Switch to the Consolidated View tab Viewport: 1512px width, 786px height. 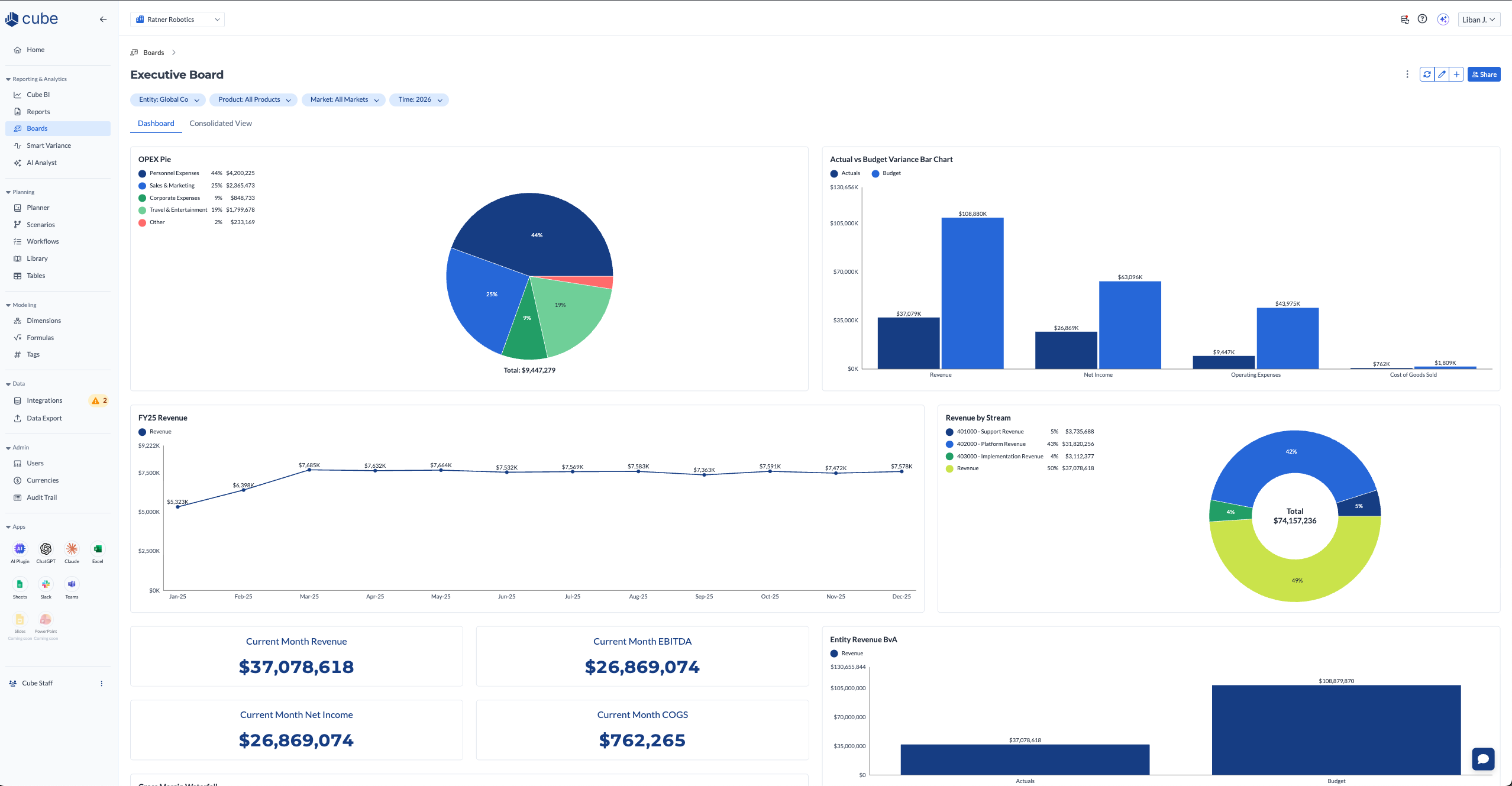point(221,124)
